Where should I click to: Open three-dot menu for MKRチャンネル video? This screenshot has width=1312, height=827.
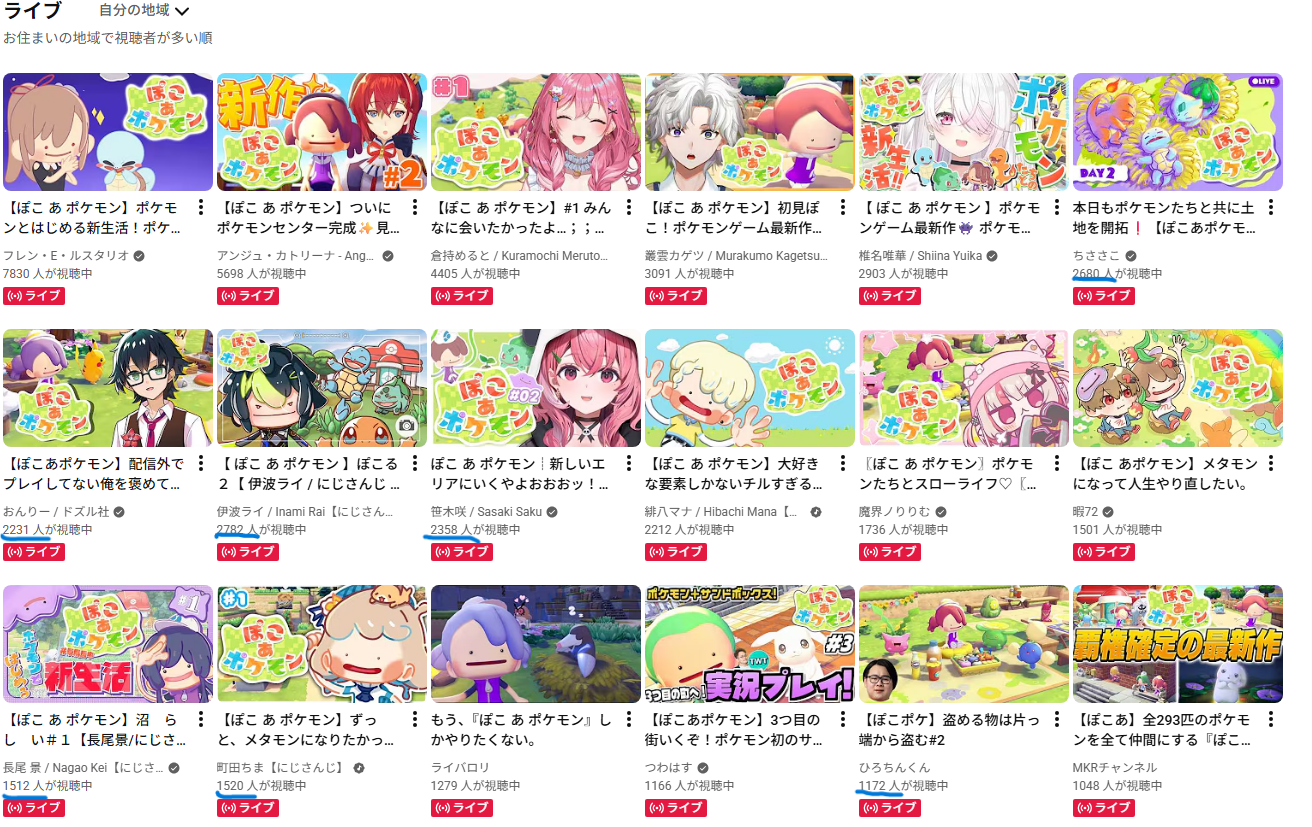(1272, 720)
